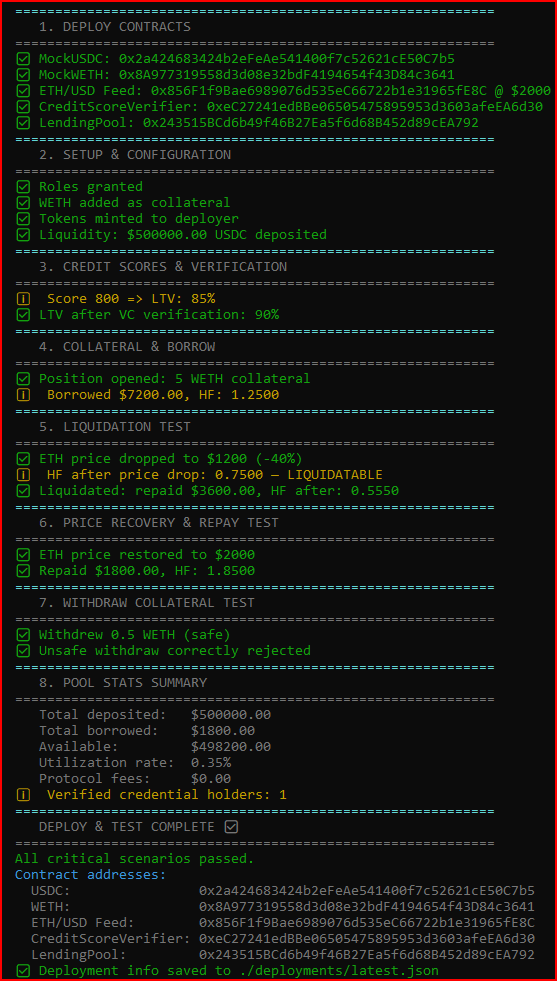
Task: Click the 'Utilization rate:' label
Action: (x=106, y=763)
